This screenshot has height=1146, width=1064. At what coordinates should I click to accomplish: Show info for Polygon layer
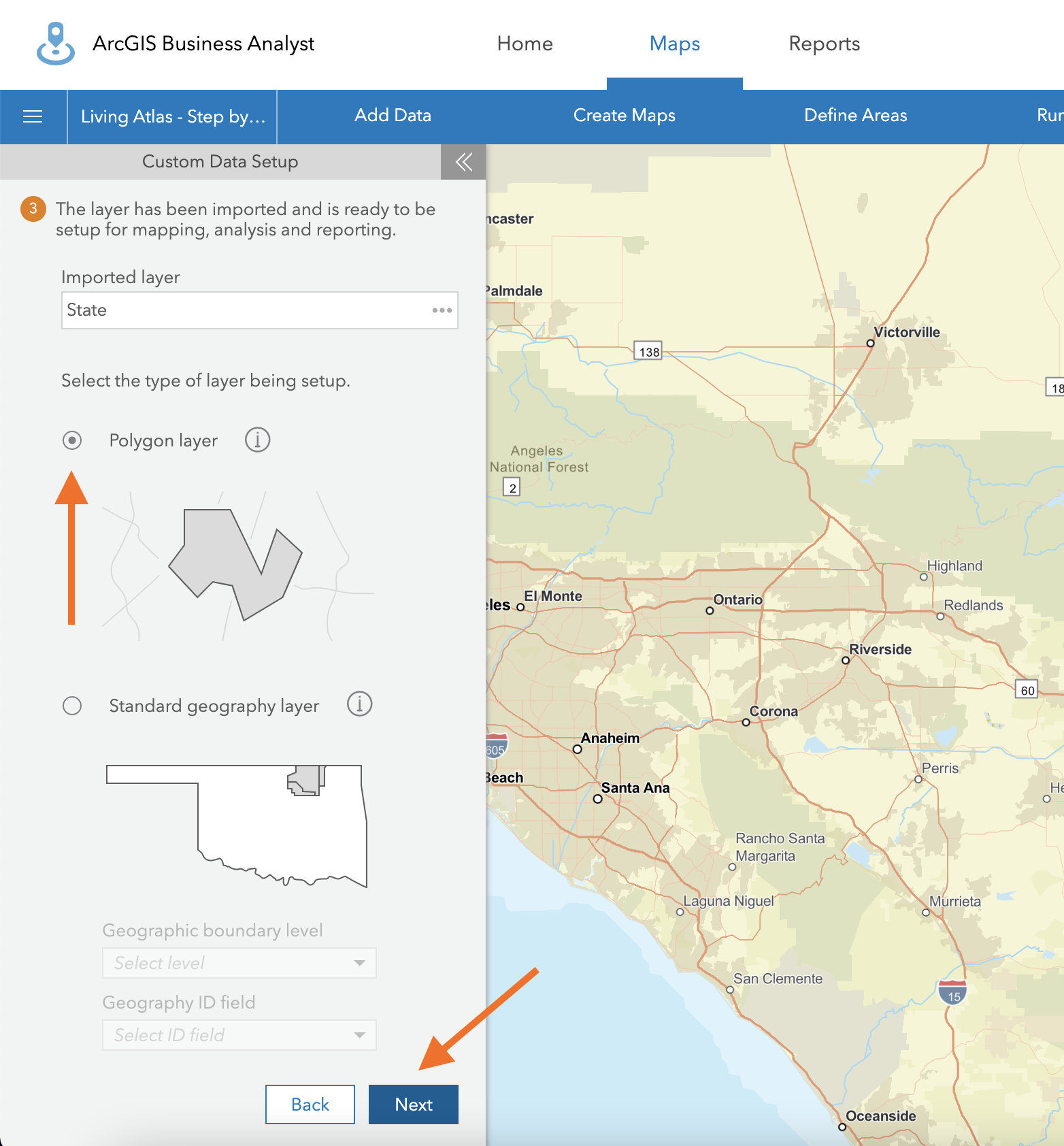pos(257,440)
